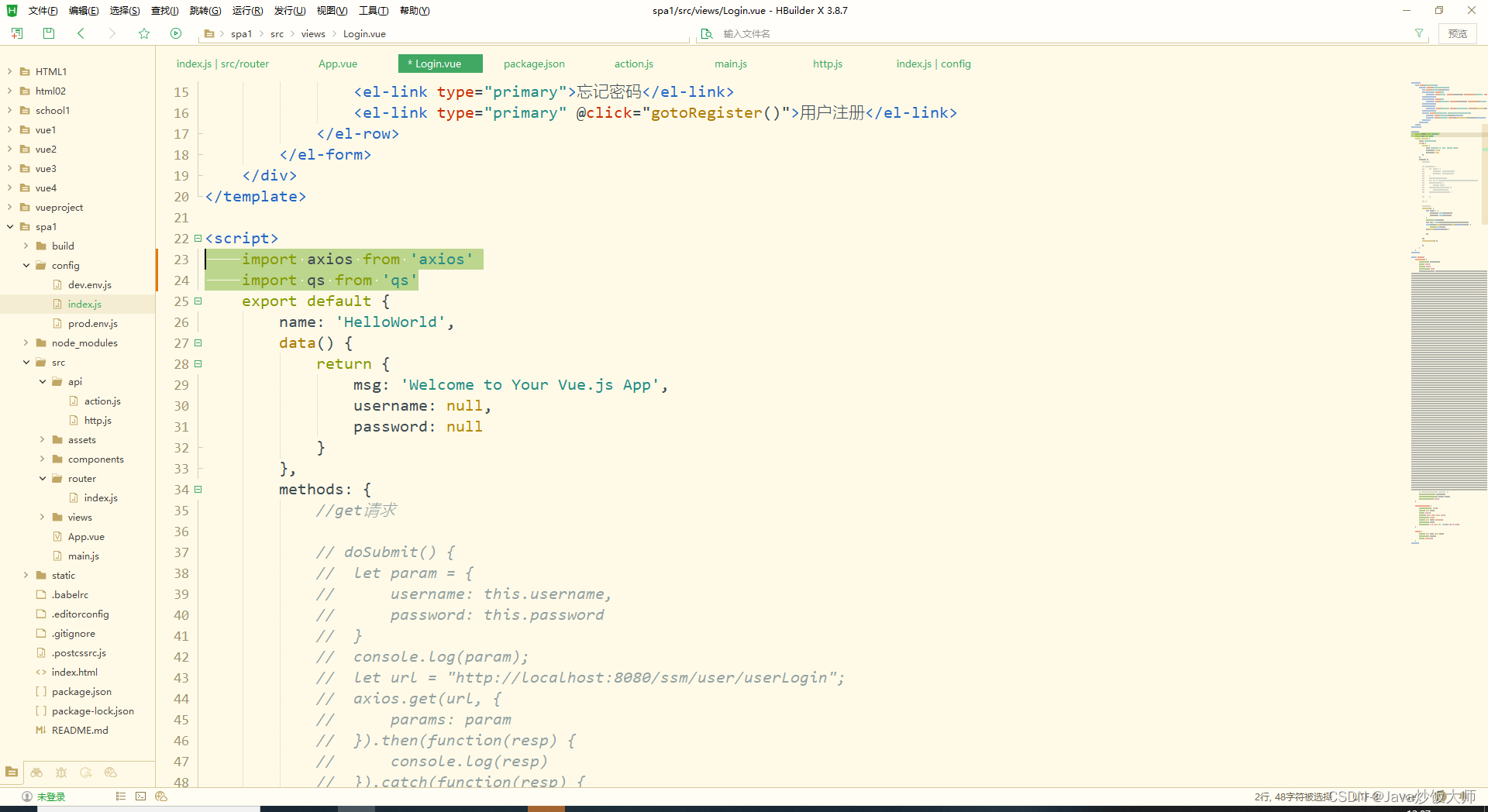This screenshot has height=812, width=1488.
Task: Toggle the fold marker beside methods on line 34
Action: coord(198,489)
